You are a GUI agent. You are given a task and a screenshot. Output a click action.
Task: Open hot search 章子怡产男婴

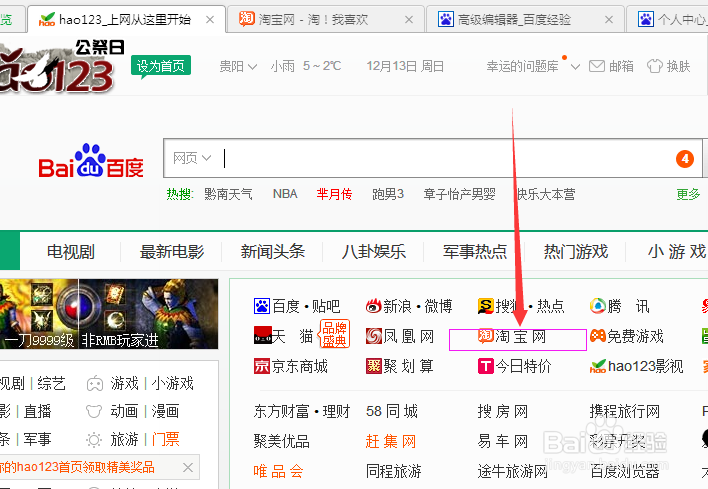coord(459,194)
